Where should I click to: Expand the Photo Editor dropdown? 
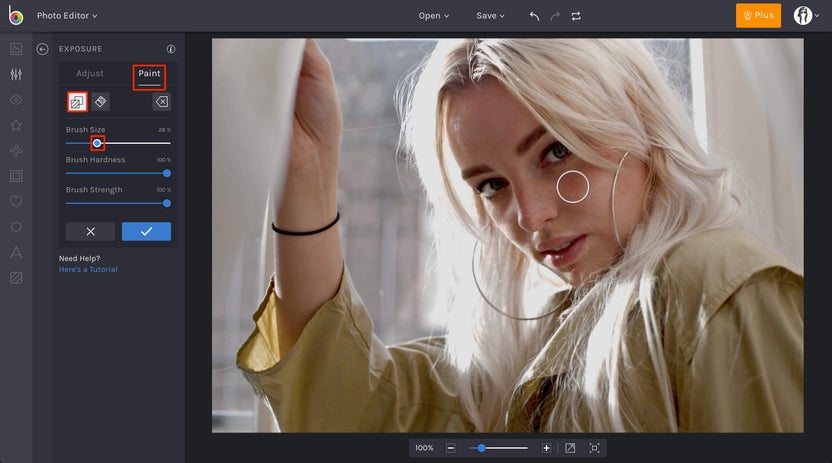[67, 16]
